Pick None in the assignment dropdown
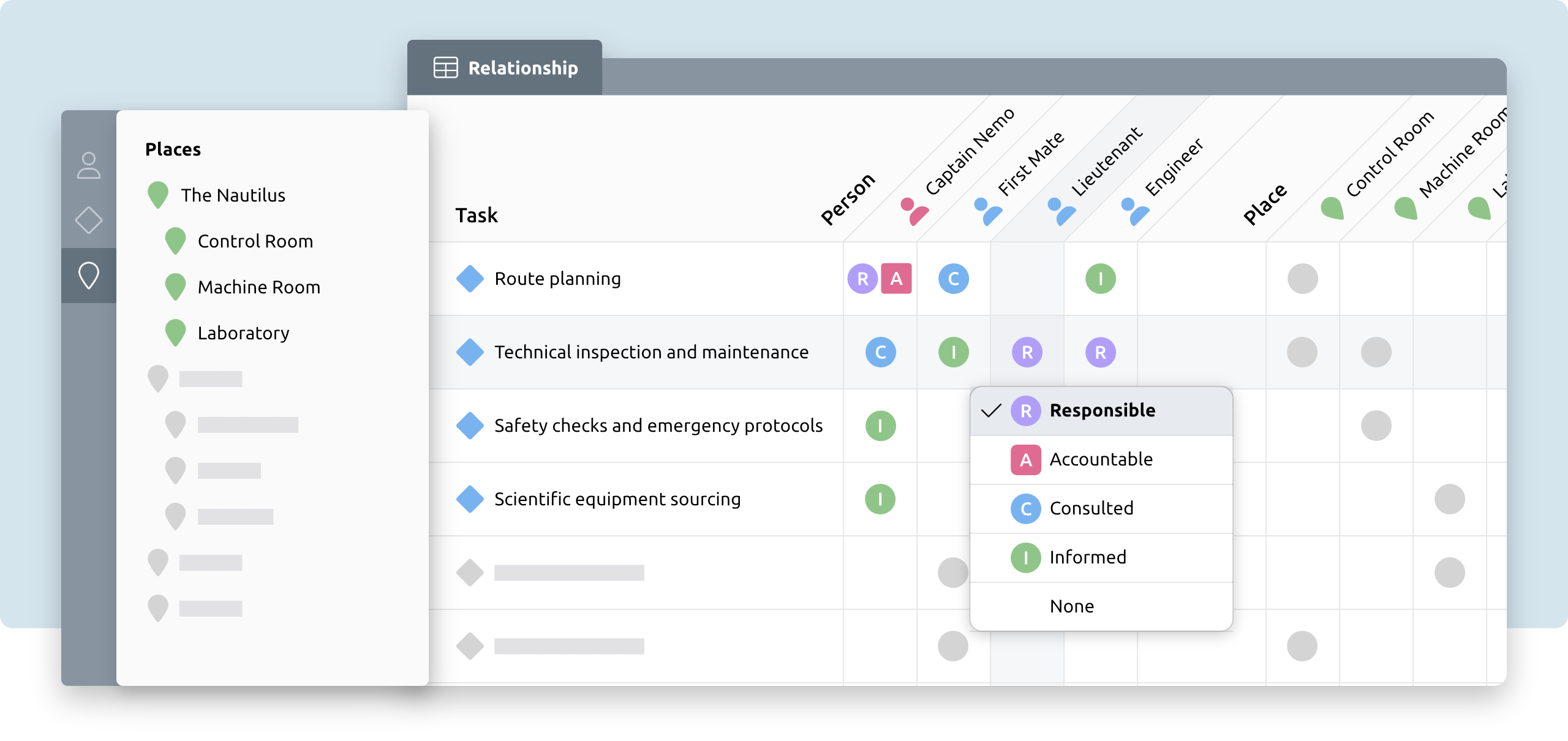Viewport: 1568px width, 741px height. (x=1072, y=606)
